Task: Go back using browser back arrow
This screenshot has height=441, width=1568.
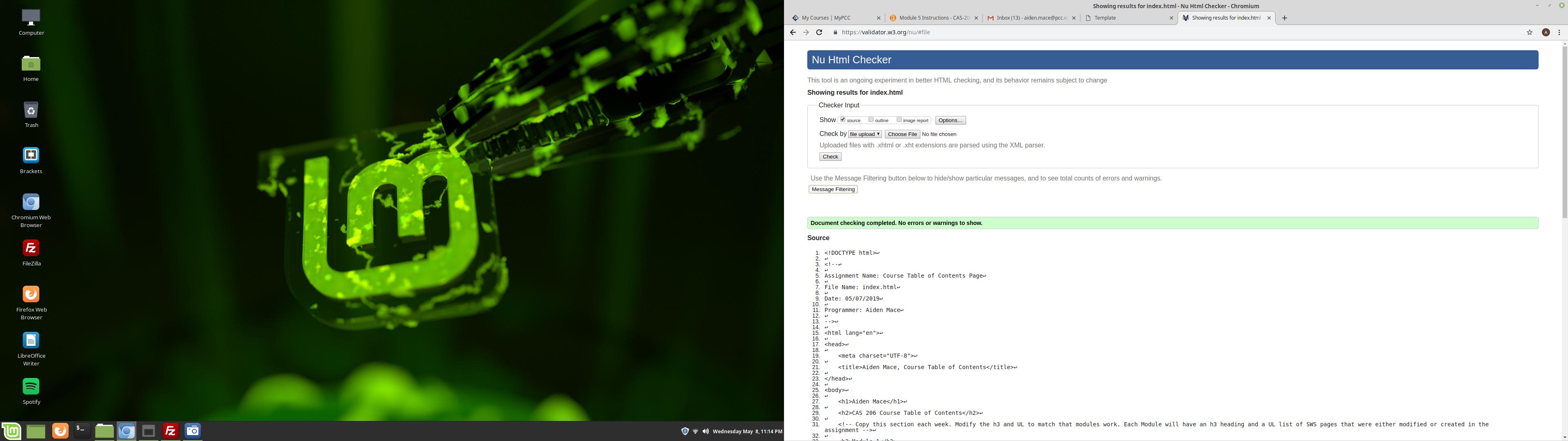Action: click(793, 32)
